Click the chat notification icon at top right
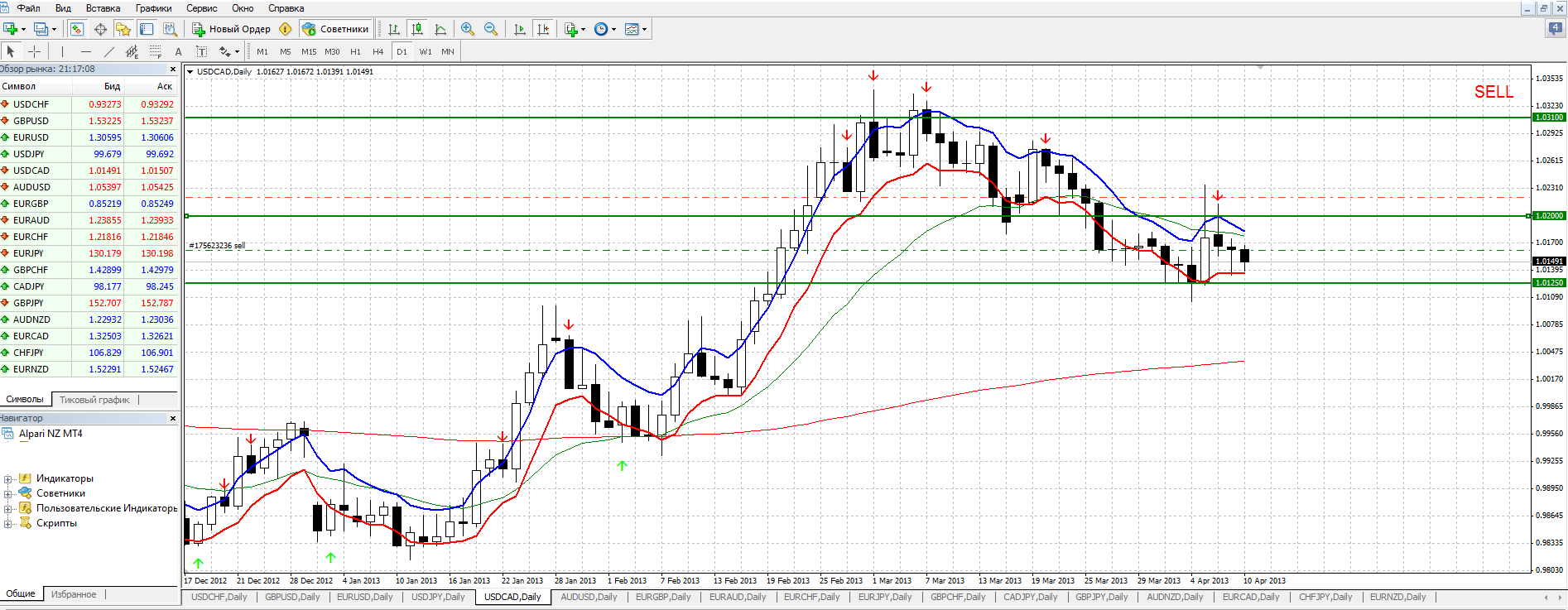This screenshot has width=1568, height=610. coord(1556,28)
